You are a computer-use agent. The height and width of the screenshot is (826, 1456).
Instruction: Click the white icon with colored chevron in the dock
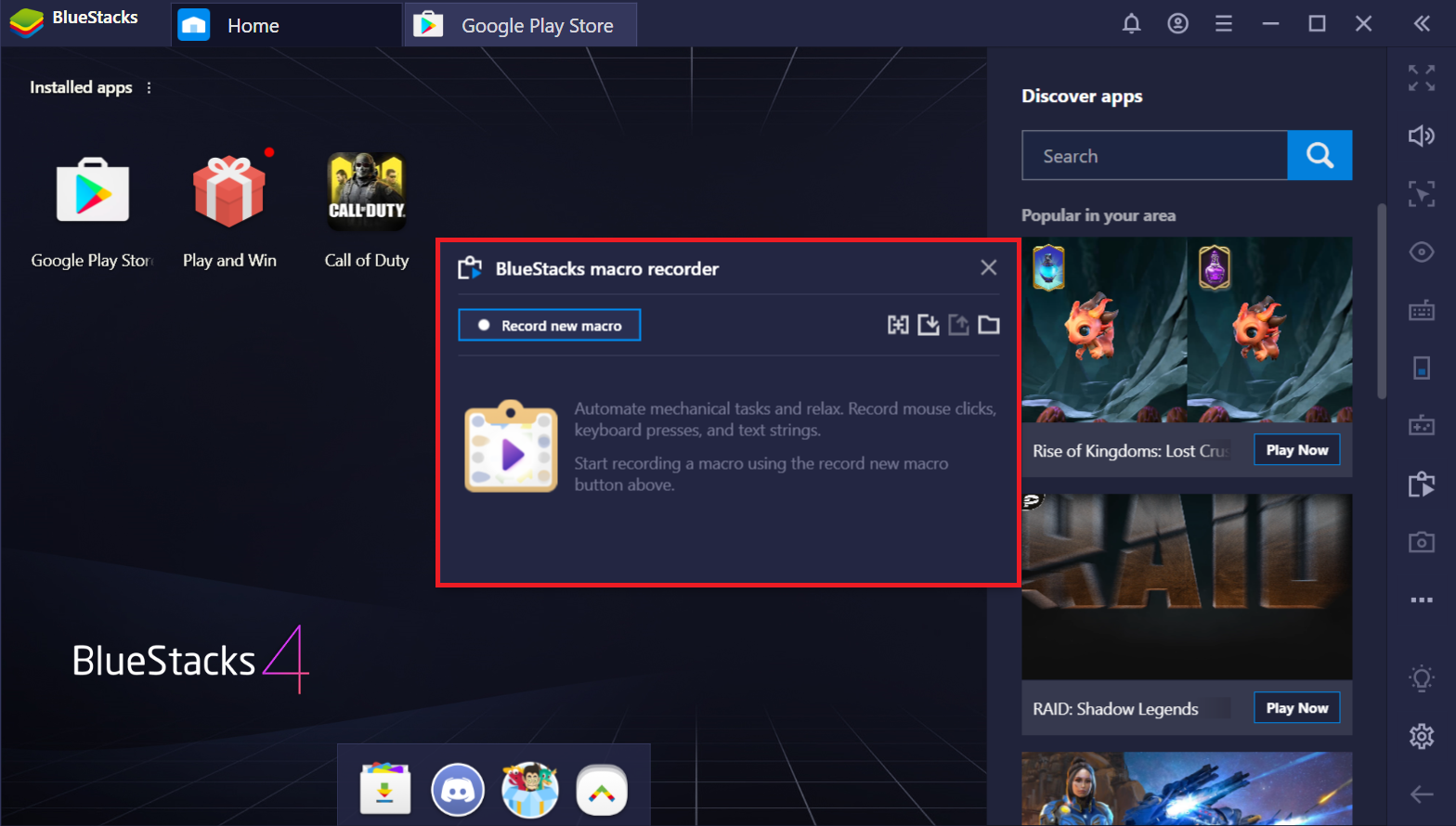click(x=602, y=790)
